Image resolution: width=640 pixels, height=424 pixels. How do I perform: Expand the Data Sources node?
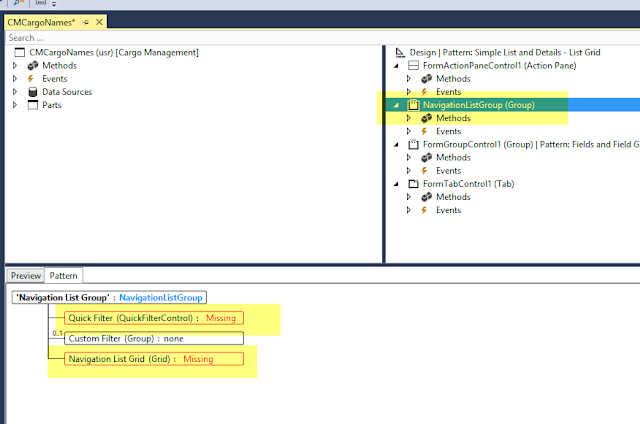15,91
